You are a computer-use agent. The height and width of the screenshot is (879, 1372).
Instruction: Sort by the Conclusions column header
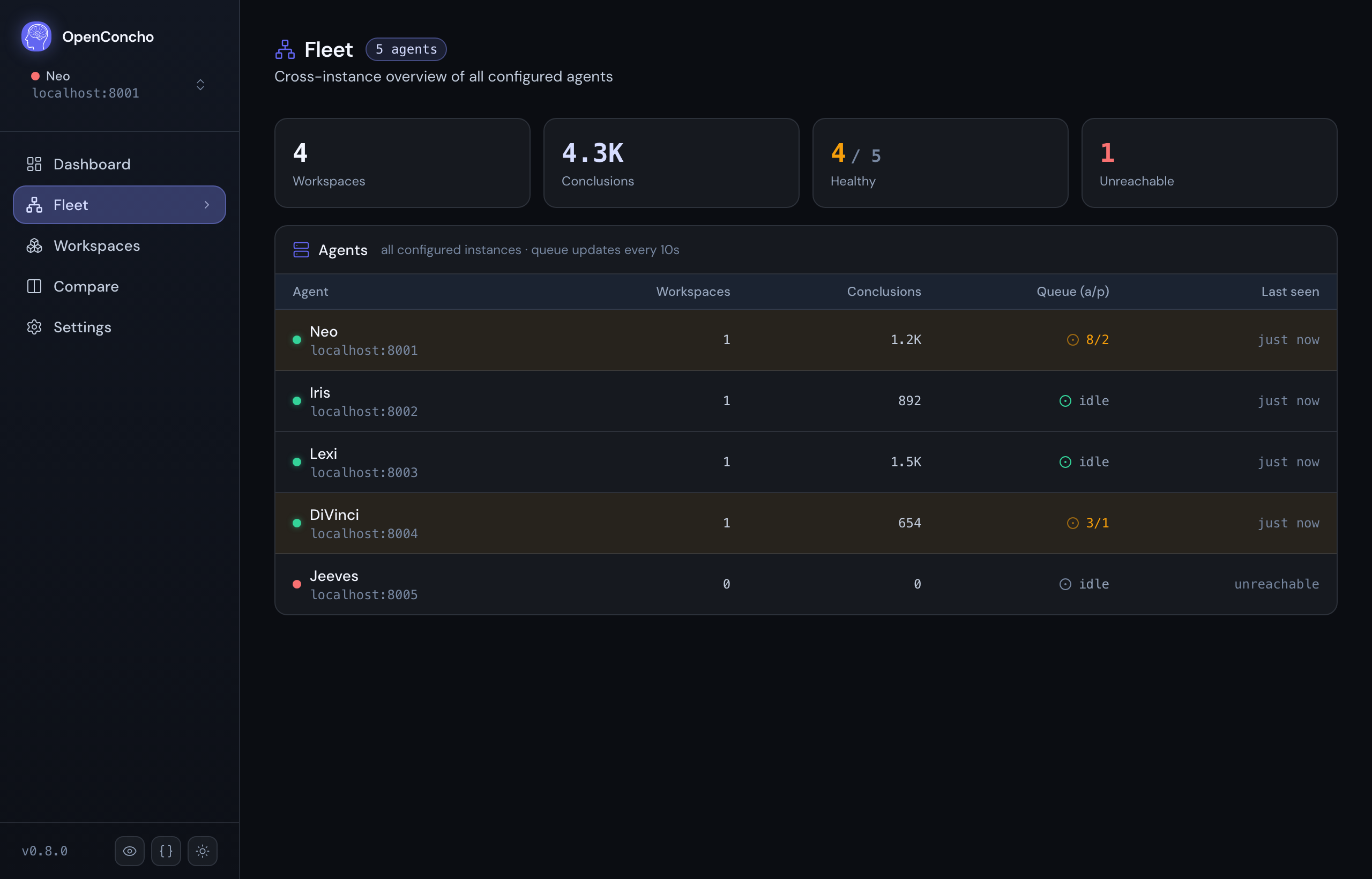coord(883,292)
